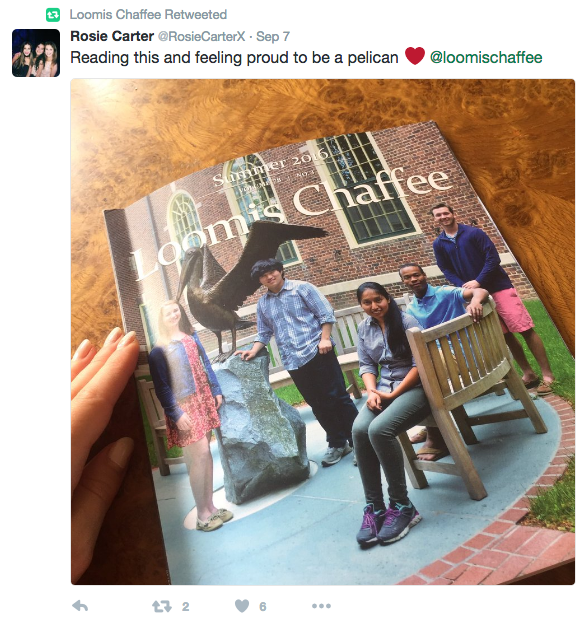This screenshot has width=584, height=624.
Task: Click the Rosie Carter display name
Action: [112, 36]
